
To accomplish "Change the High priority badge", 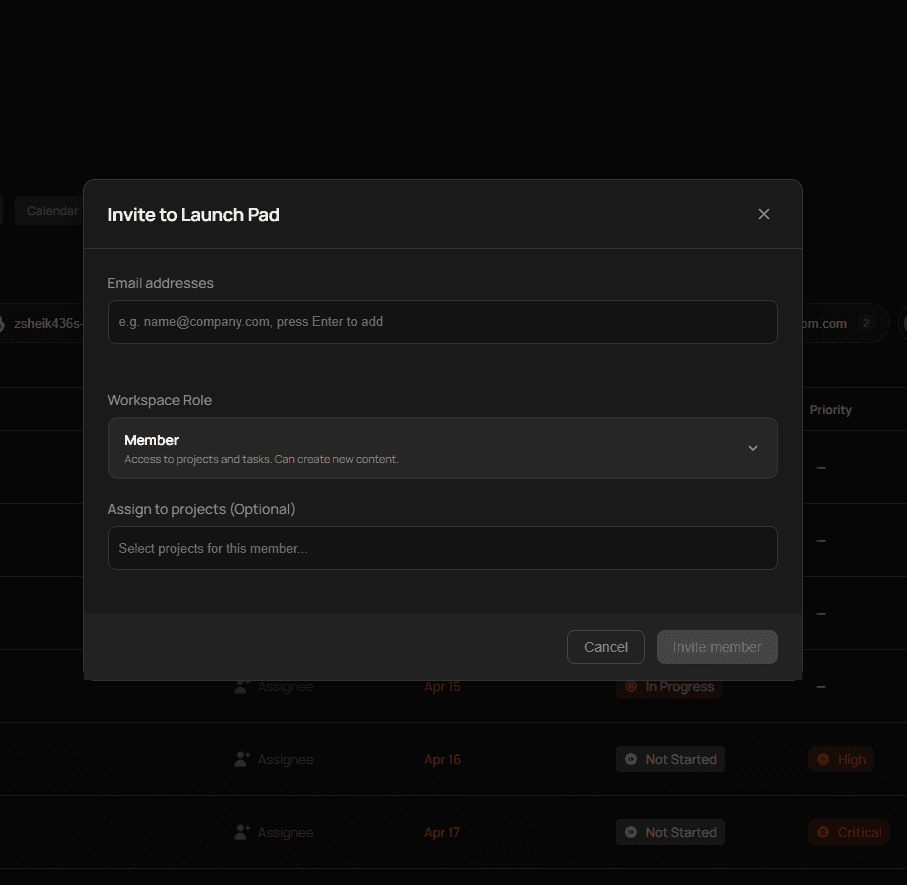I will click(x=841, y=759).
